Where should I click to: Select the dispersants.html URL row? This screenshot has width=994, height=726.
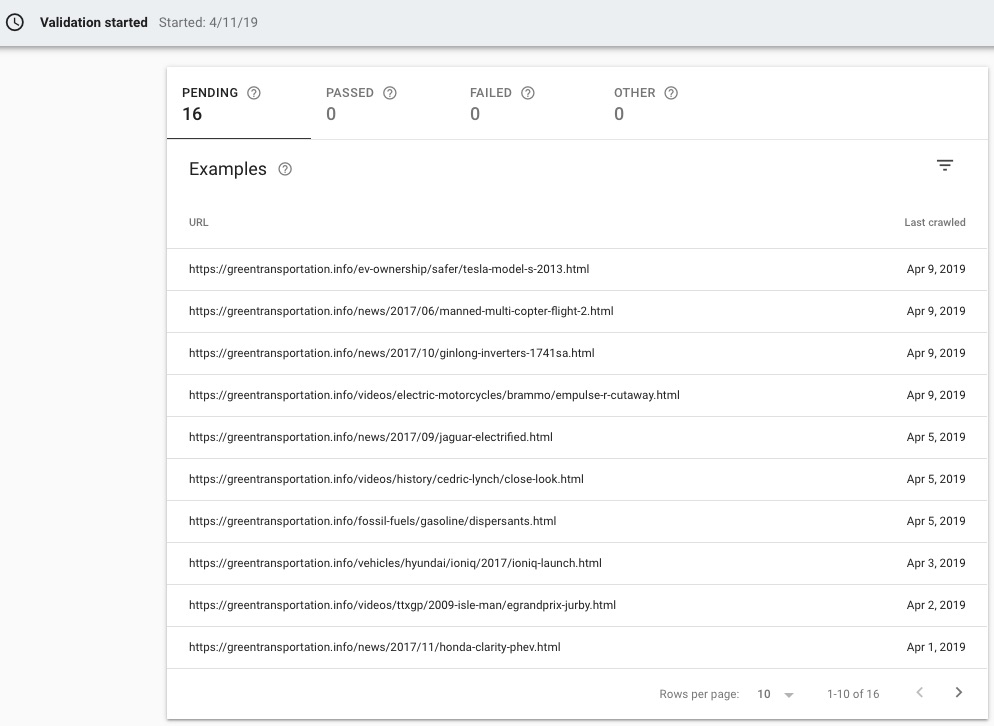(578, 521)
